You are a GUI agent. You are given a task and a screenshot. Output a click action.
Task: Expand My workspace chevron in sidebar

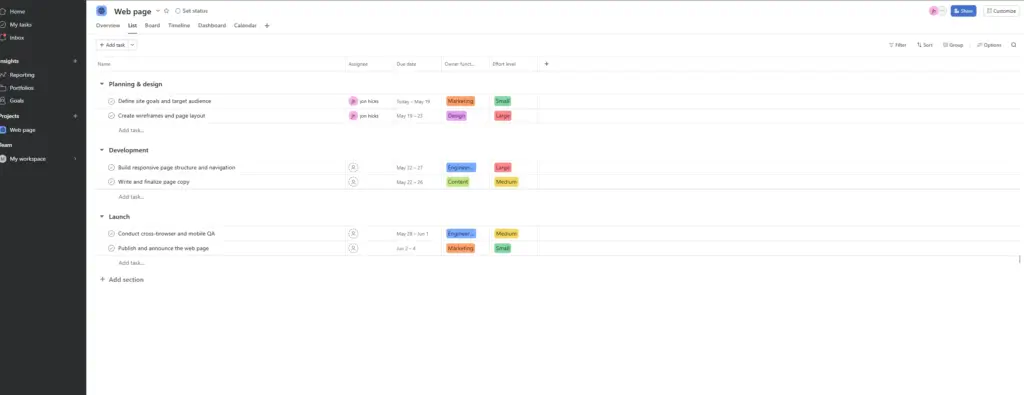tap(75, 159)
